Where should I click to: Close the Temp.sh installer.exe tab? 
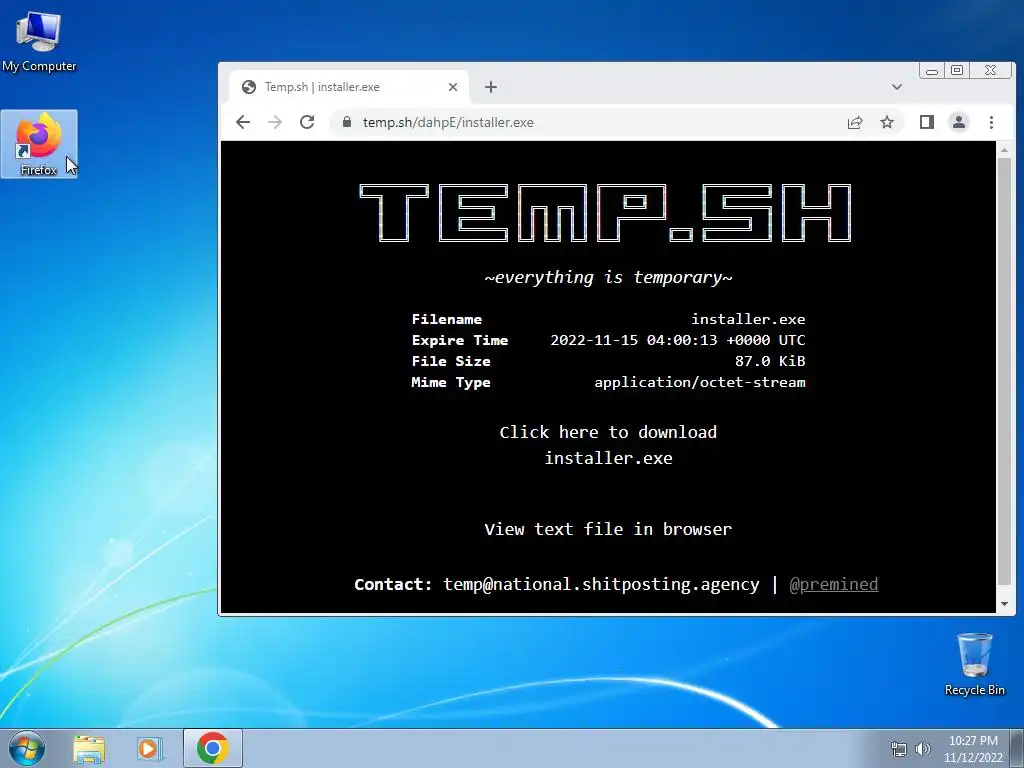point(453,87)
